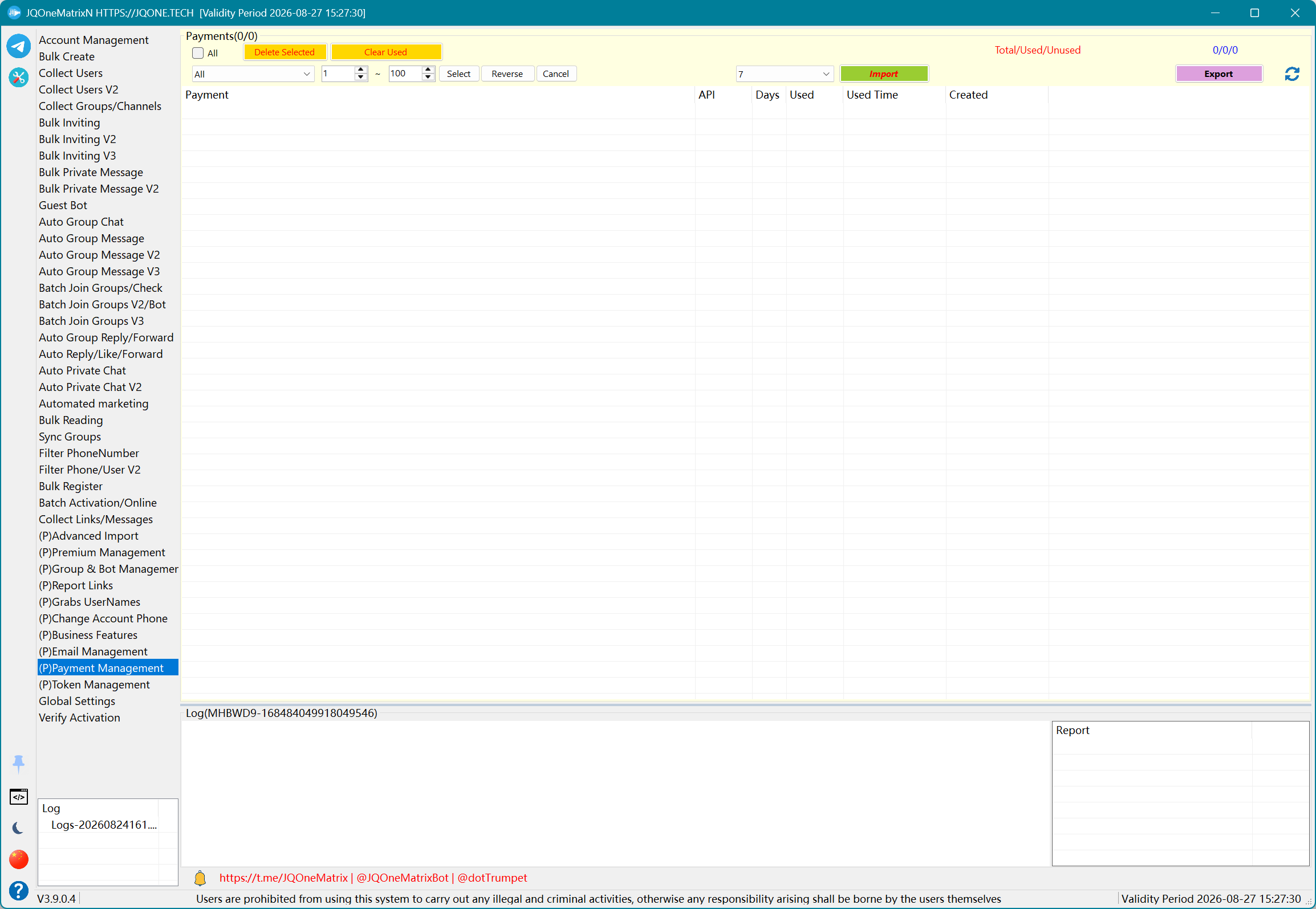Open the All filter dropdown
1316x909 pixels.
coord(253,74)
